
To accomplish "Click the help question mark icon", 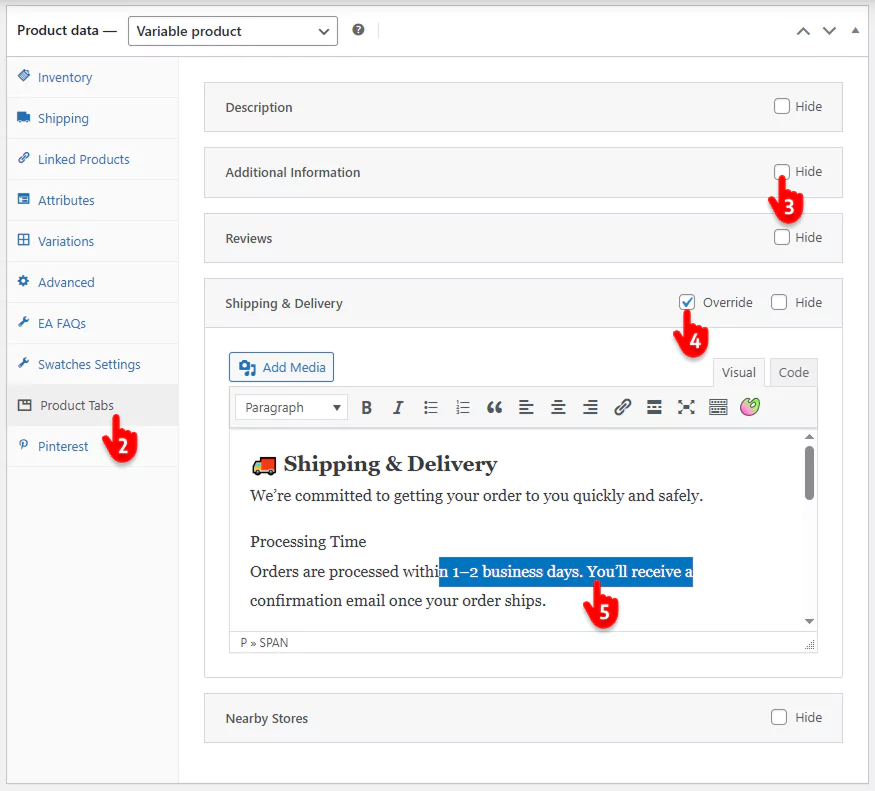I will pos(358,30).
